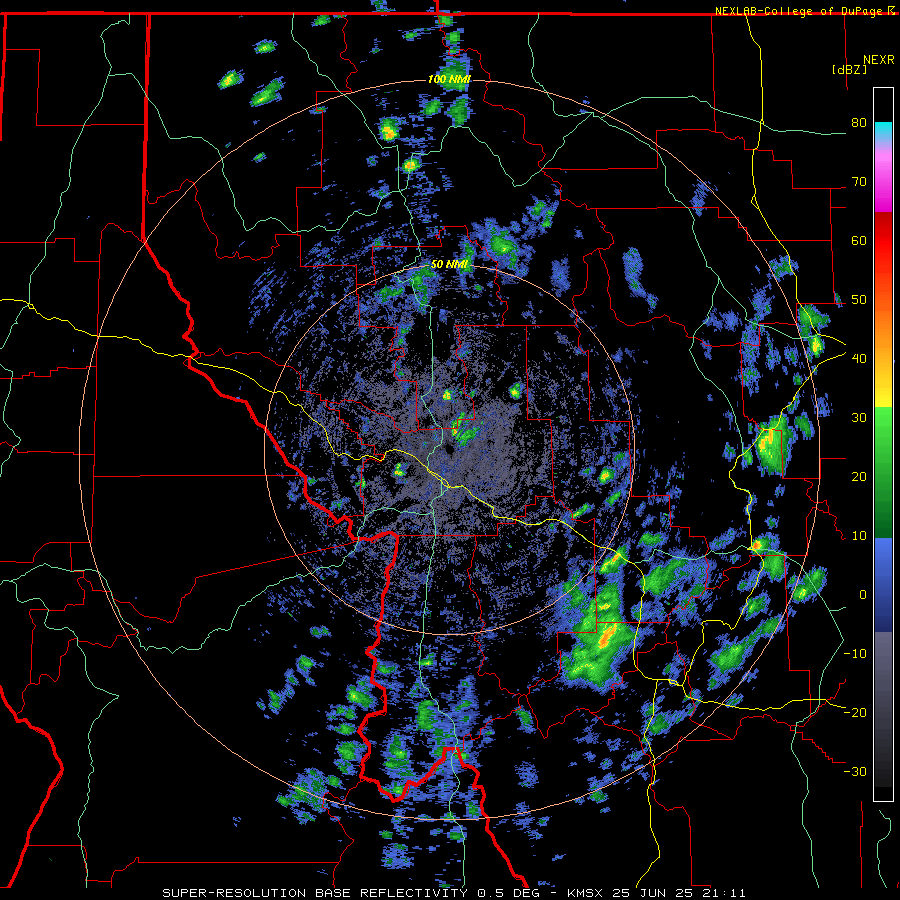900x900 pixels.
Task: Click the 20 value on the dBZ scale
Action: [x=859, y=476]
